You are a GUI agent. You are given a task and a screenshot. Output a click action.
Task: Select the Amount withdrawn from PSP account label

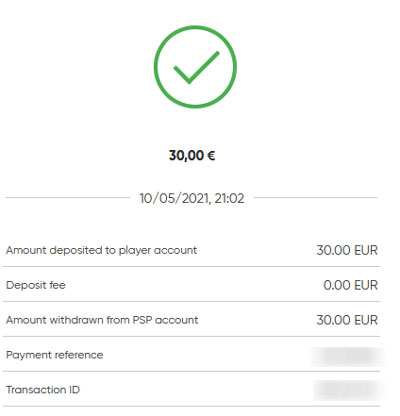coord(102,320)
